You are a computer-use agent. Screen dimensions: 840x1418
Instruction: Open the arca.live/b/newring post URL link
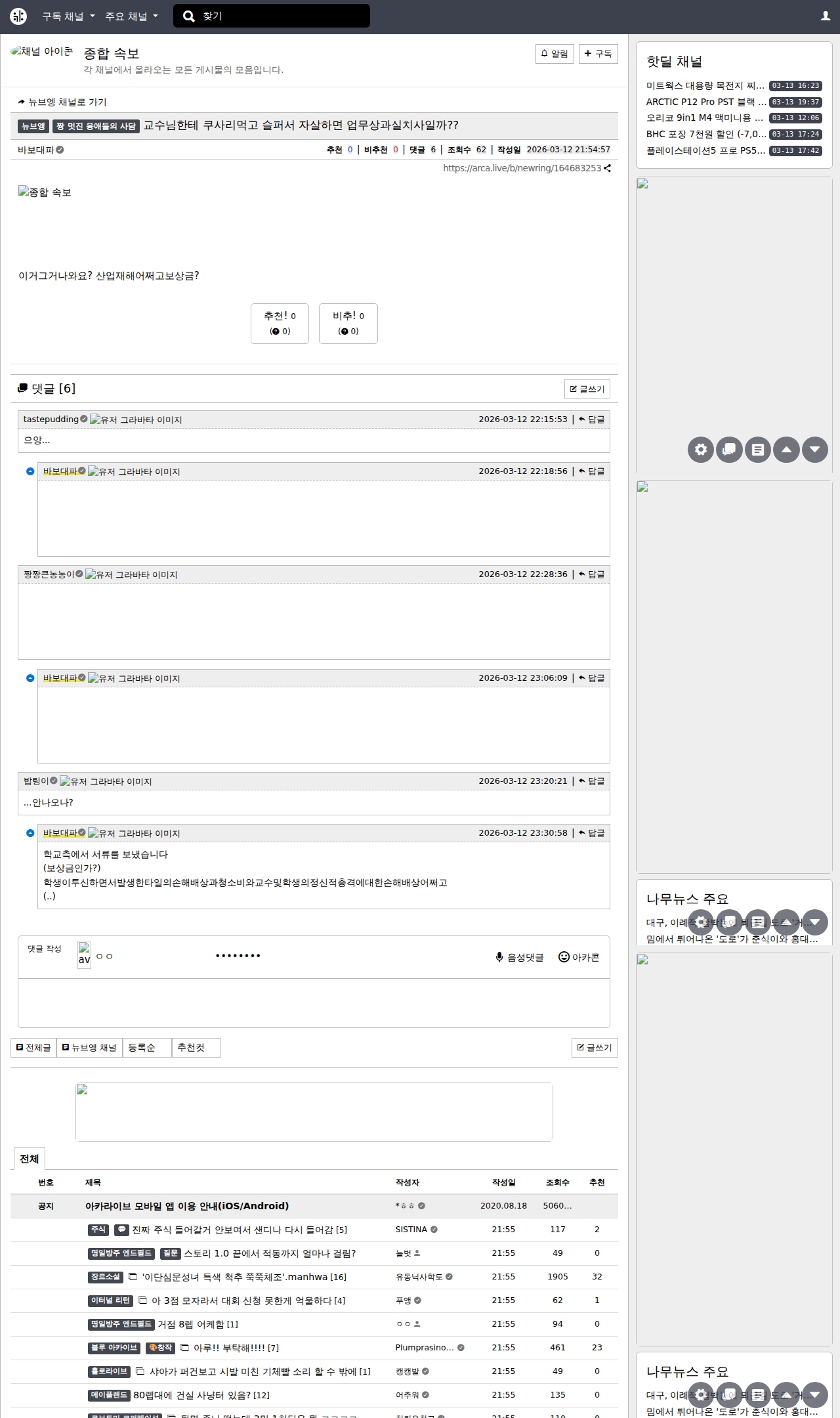pyautogui.click(x=522, y=168)
